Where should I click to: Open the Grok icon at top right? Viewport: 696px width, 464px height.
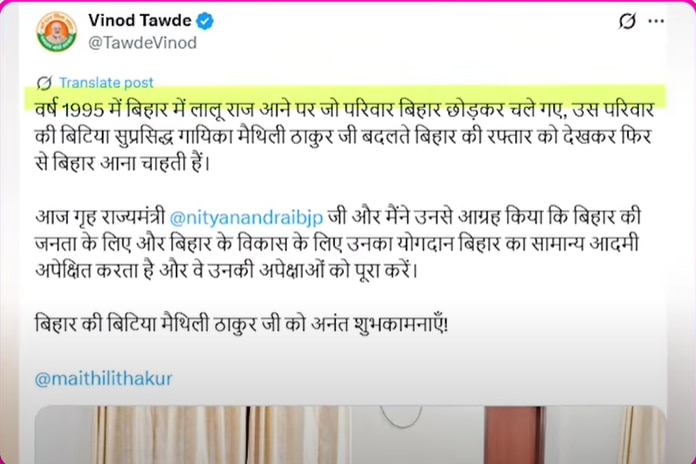tap(627, 21)
